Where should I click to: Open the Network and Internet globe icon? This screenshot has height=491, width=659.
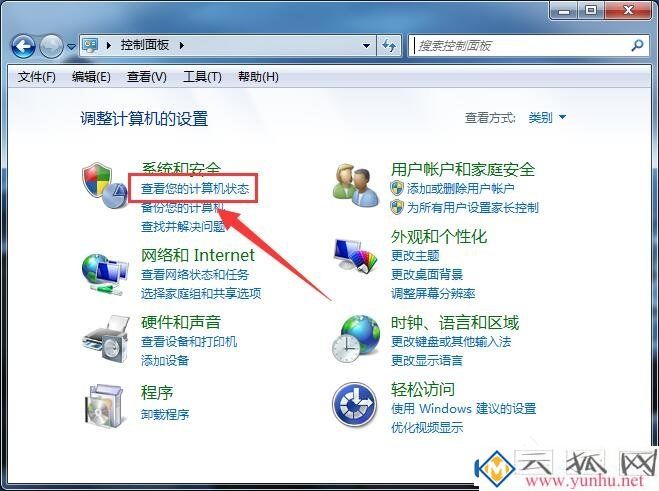click(x=105, y=274)
